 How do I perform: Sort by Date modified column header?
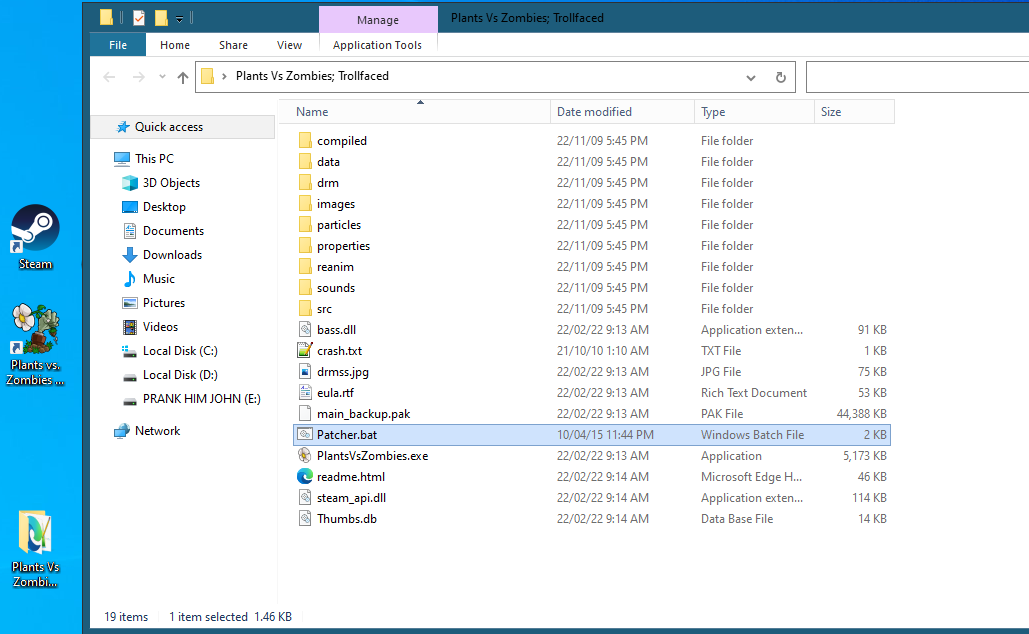[622, 112]
